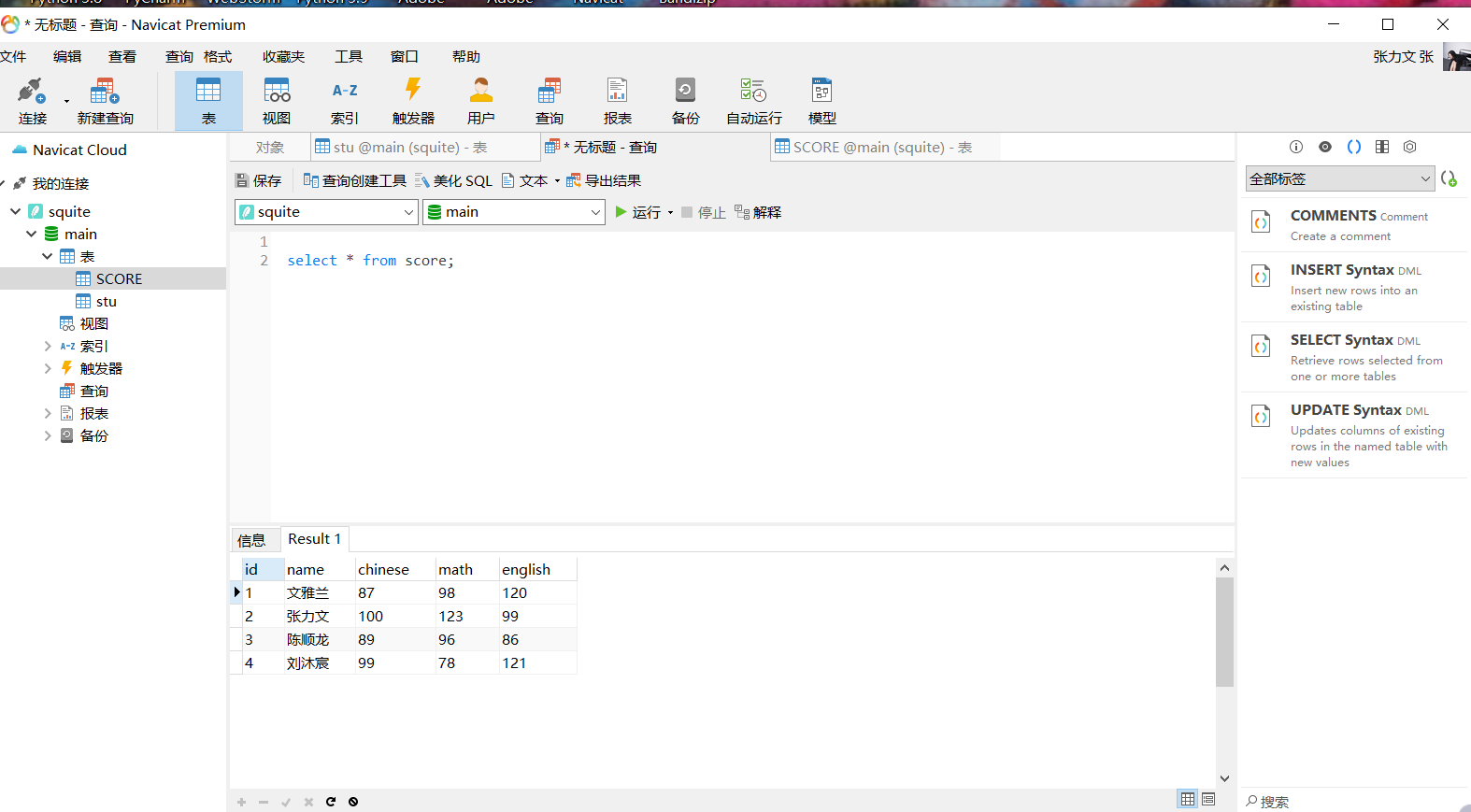Open the 模型 model toolbar icon
Viewport: 1471px width, 812px height.
pyautogui.click(x=822, y=101)
